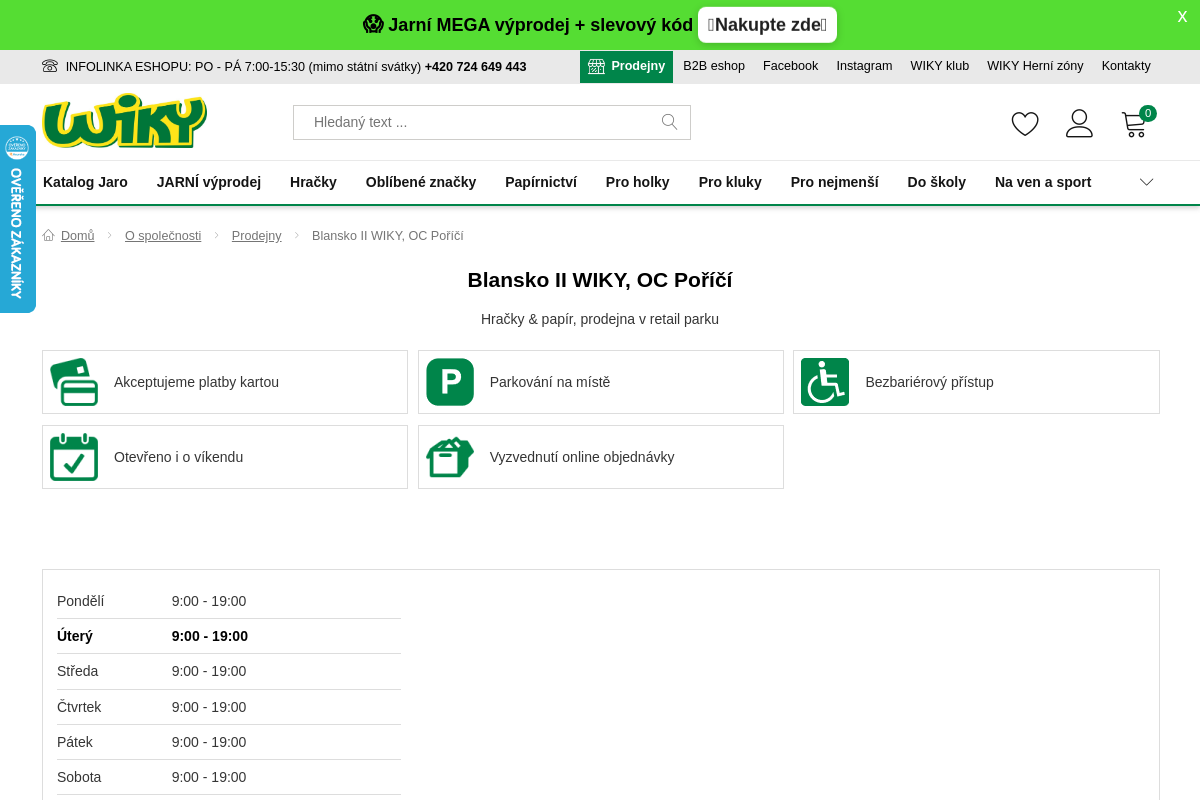1200x800 pixels.
Task: Click the parking on site icon
Action: 450,382
